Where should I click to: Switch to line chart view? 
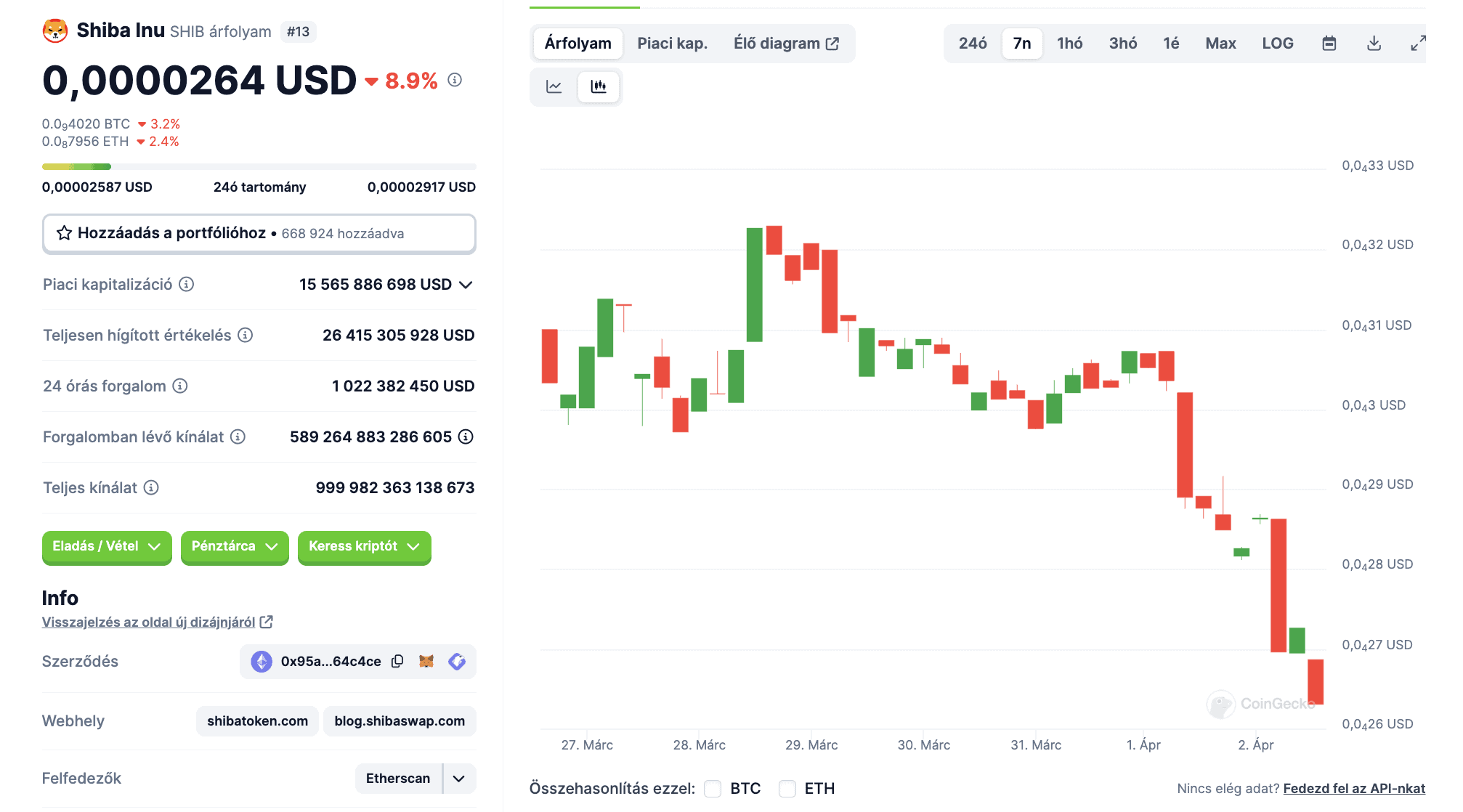click(x=554, y=86)
